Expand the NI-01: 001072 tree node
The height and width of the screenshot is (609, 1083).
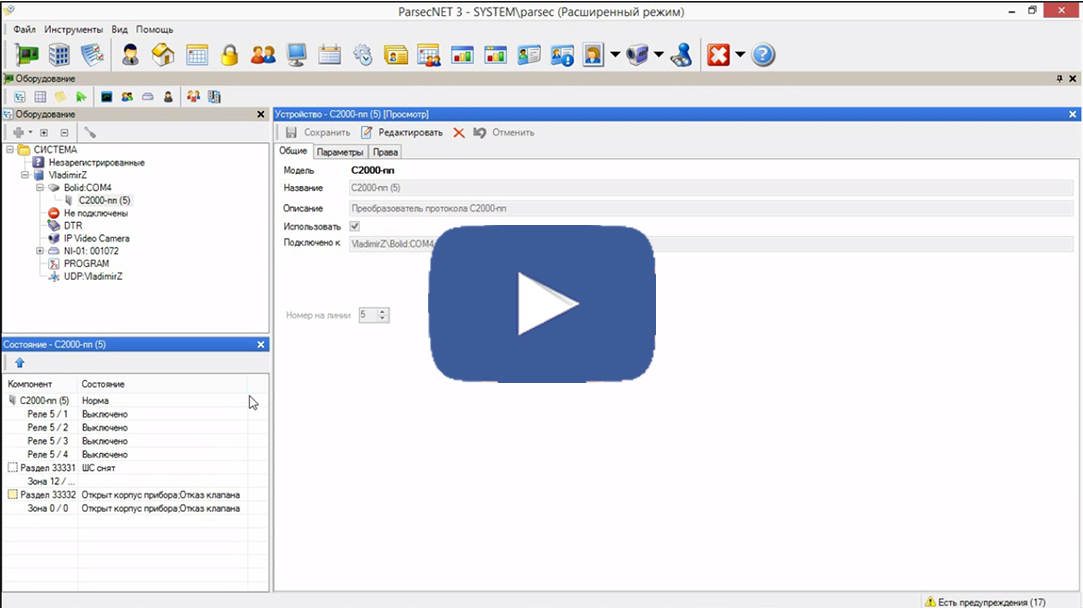pos(40,251)
